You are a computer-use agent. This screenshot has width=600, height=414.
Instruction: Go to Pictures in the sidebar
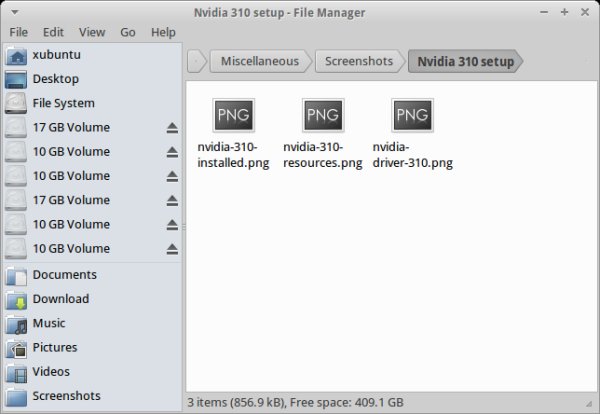pyautogui.click(x=92, y=347)
